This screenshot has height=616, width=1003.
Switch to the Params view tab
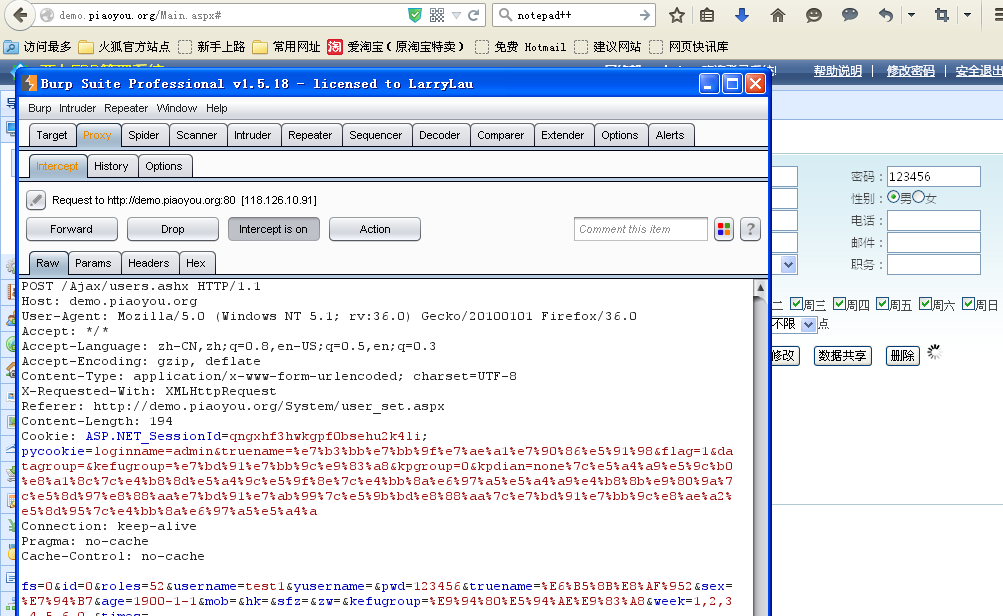pyautogui.click(x=93, y=263)
